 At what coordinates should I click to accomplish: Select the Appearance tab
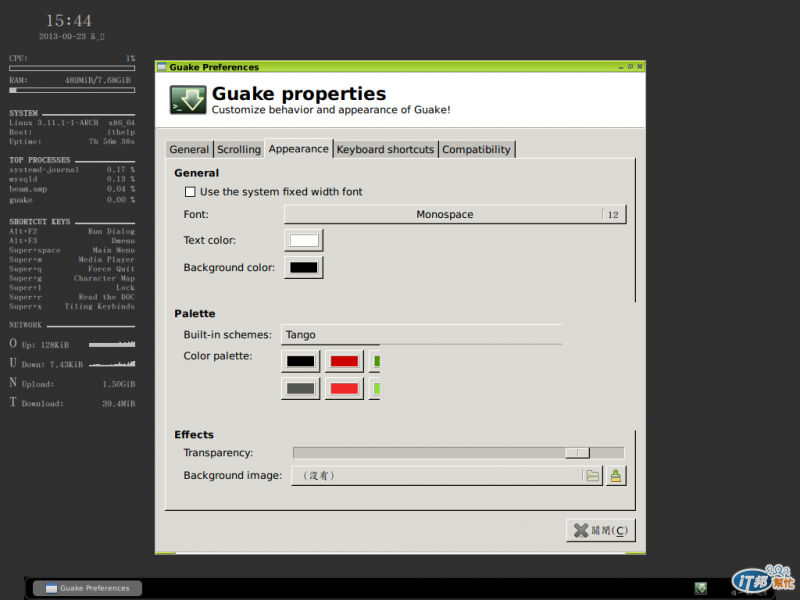click(x=298, y=149)
